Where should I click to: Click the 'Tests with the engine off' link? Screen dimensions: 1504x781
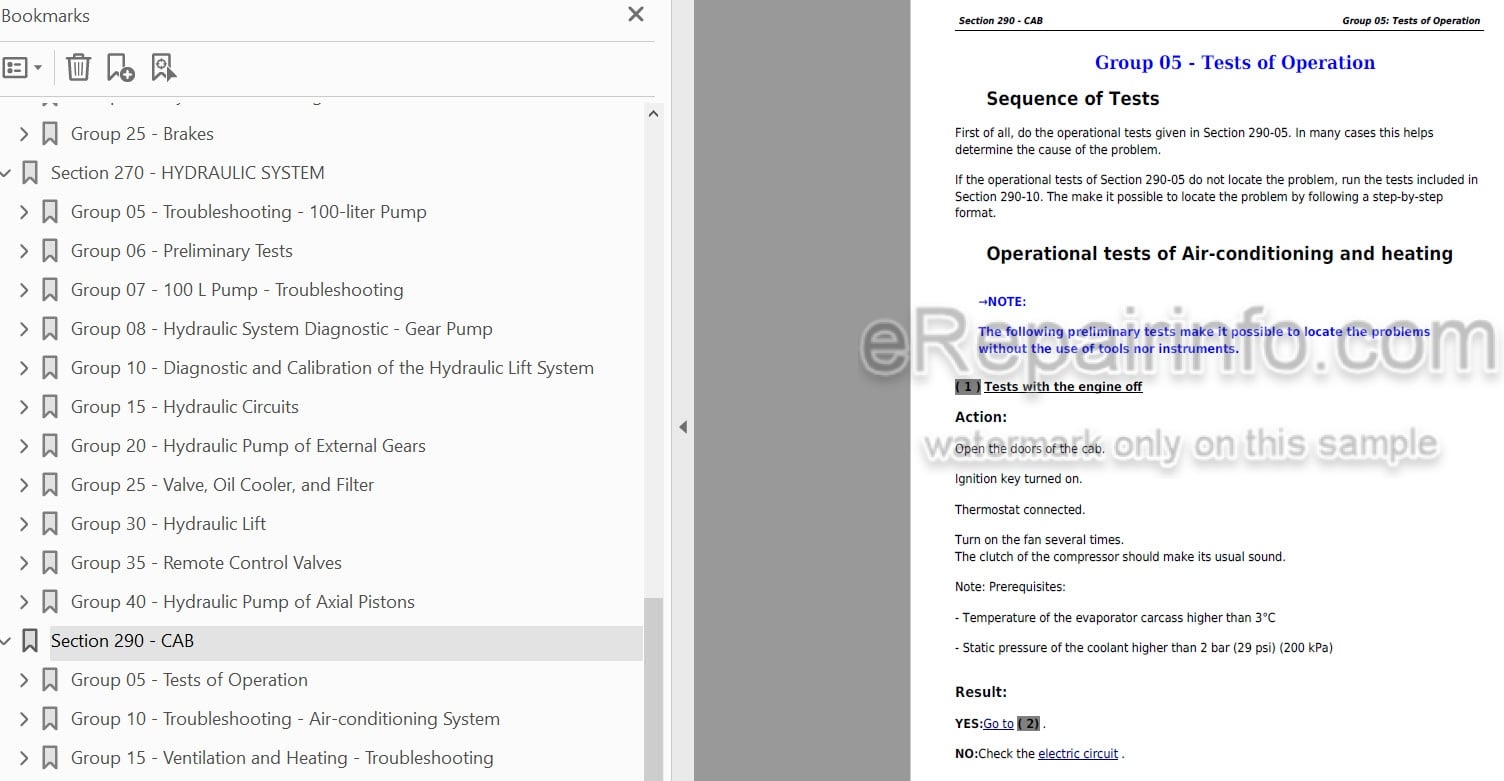pos(1063,387)
